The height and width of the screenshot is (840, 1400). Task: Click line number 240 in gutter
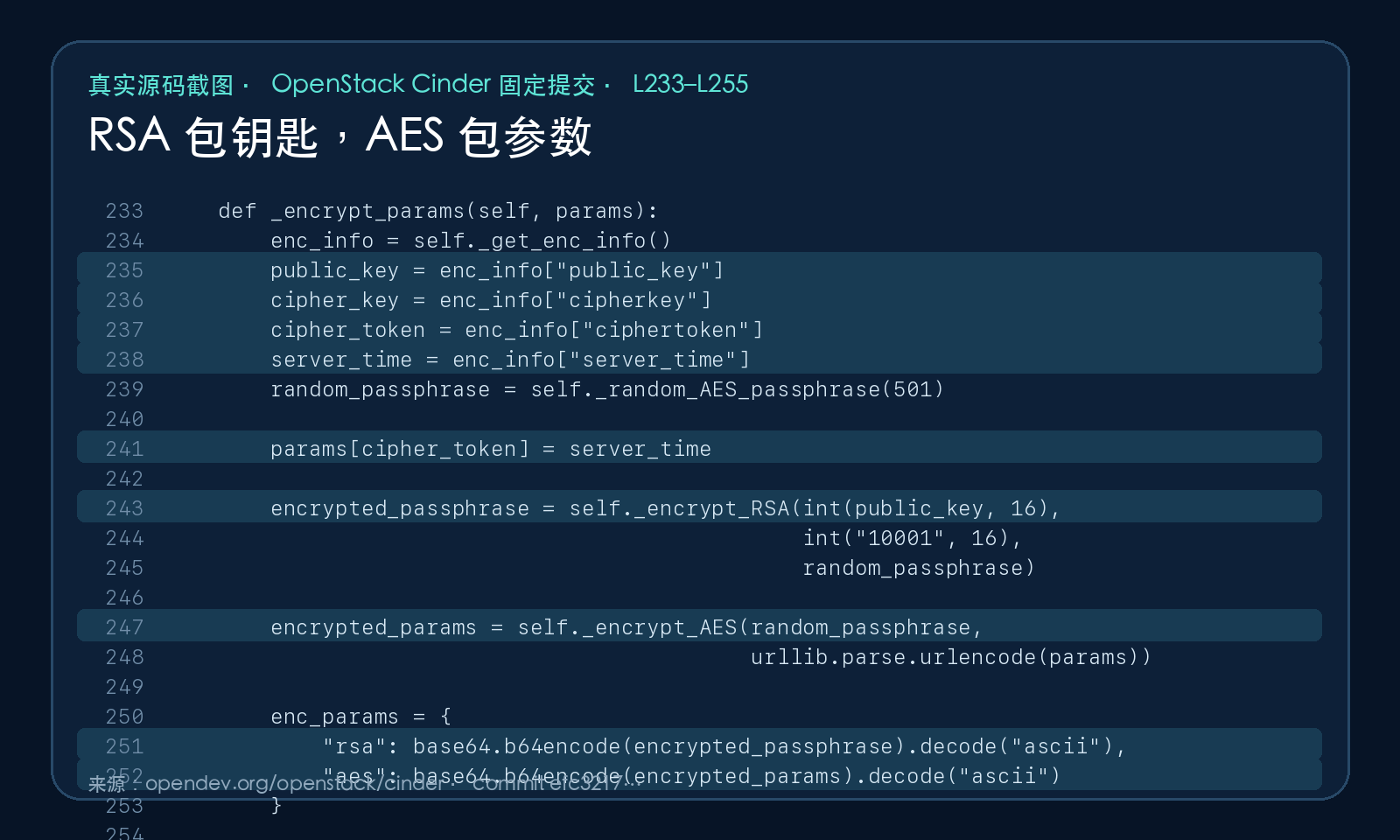point(124,419)
